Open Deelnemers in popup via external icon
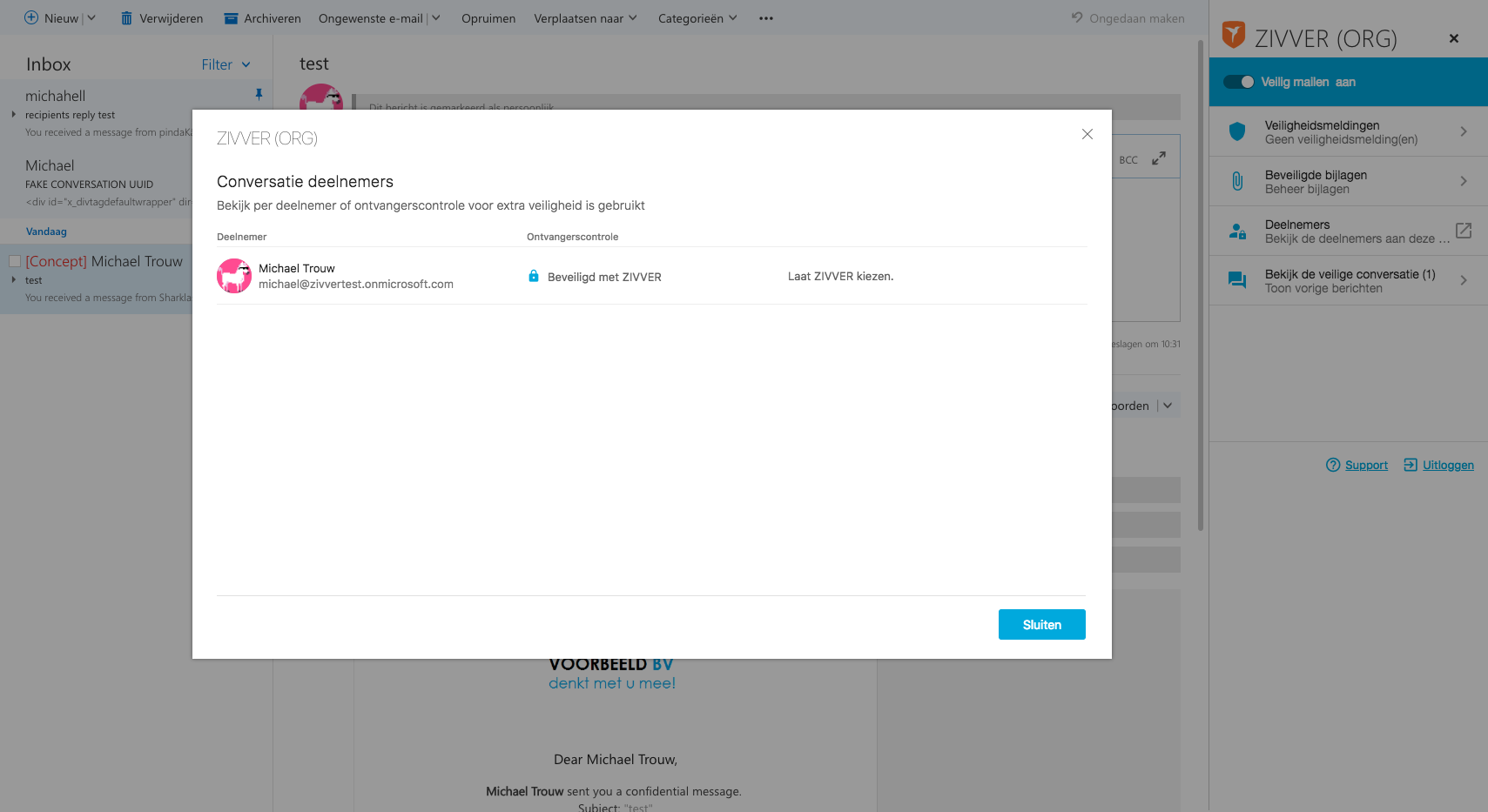The height and width of the screenshot is (812, 1488). point(1464,231)
